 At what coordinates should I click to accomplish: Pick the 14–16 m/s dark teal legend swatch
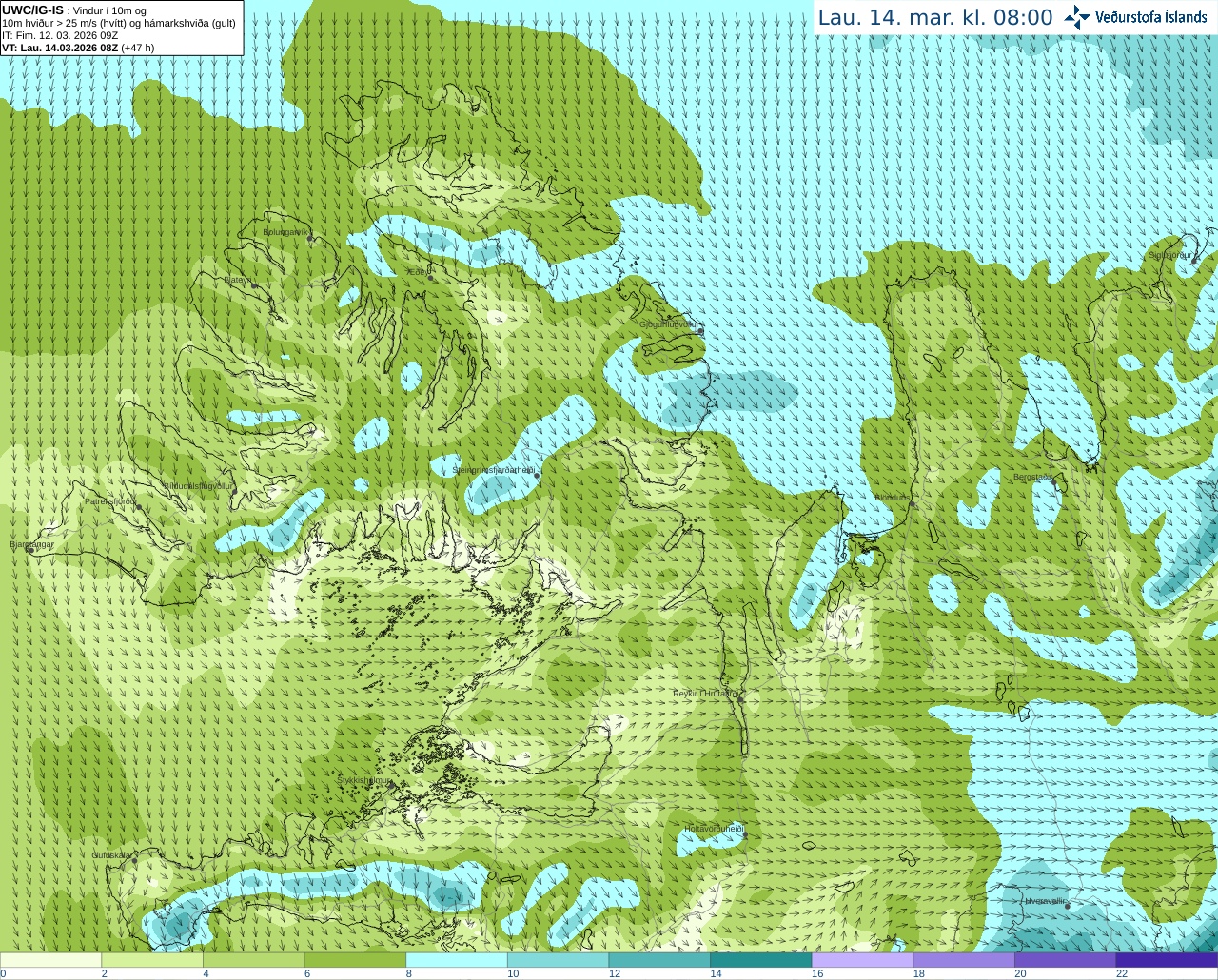click(x=760, y=960)
